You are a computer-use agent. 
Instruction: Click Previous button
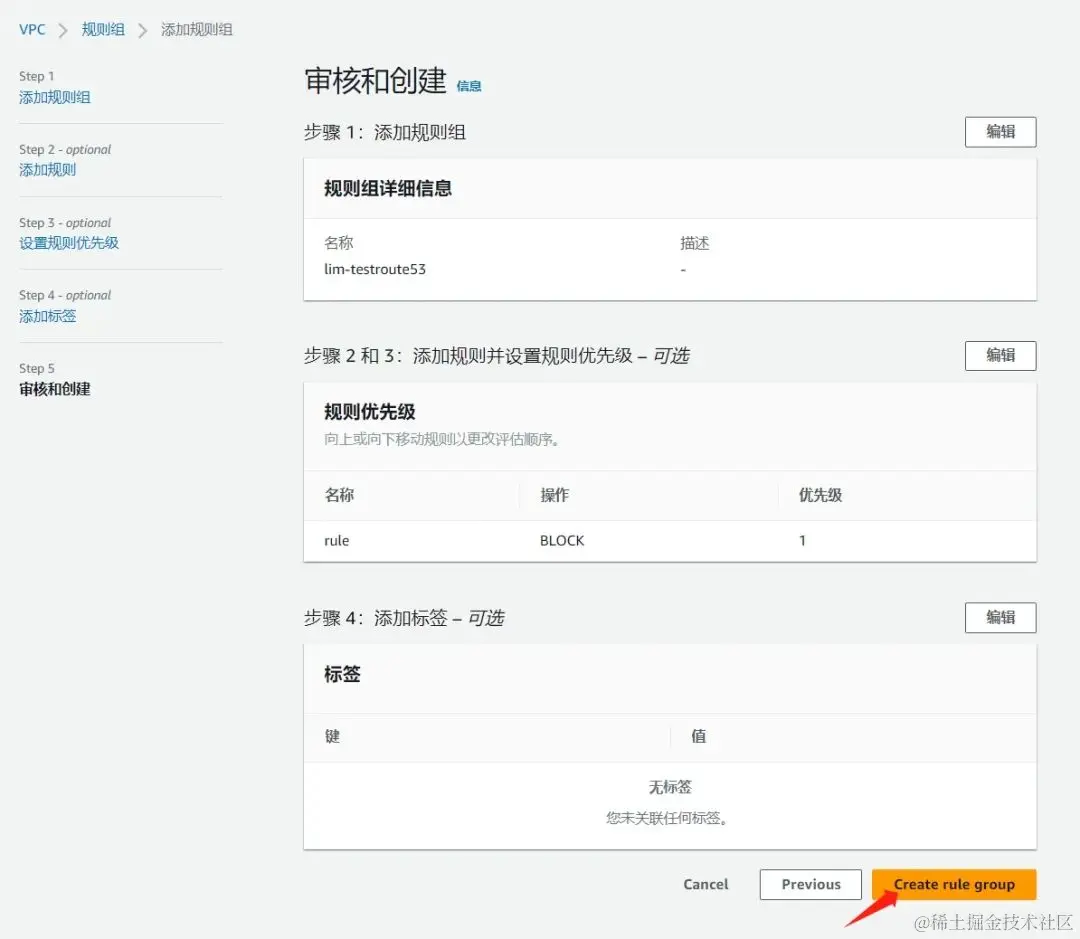pyautogui.click(x=811, y=884)
